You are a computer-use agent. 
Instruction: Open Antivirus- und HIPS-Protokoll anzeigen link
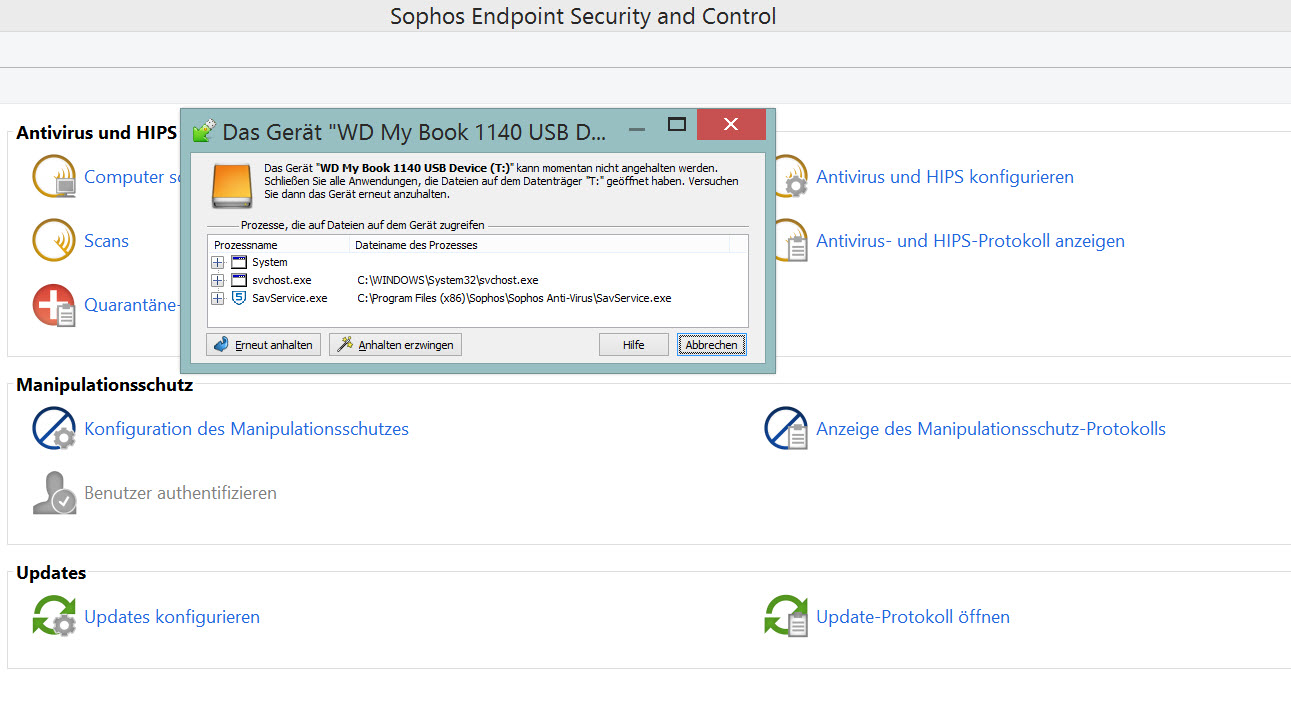coord(970,241)
